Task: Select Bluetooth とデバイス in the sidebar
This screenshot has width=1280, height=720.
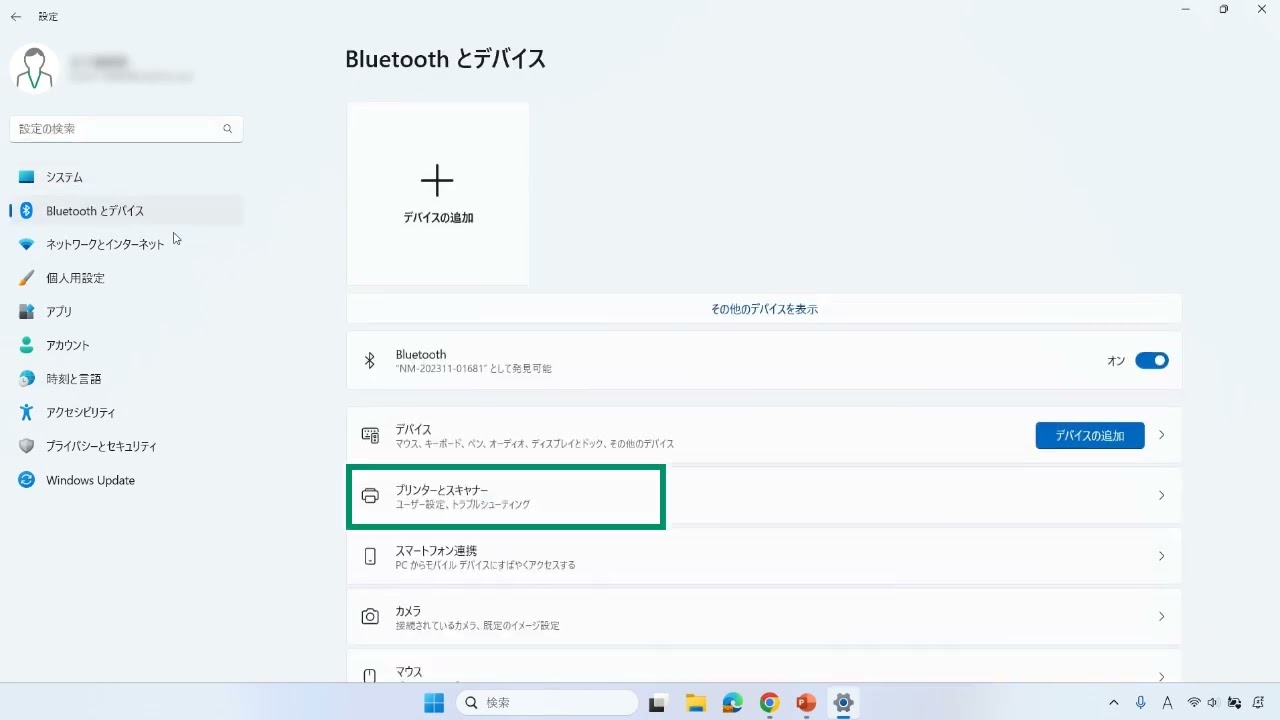Action: pos(126,211)
